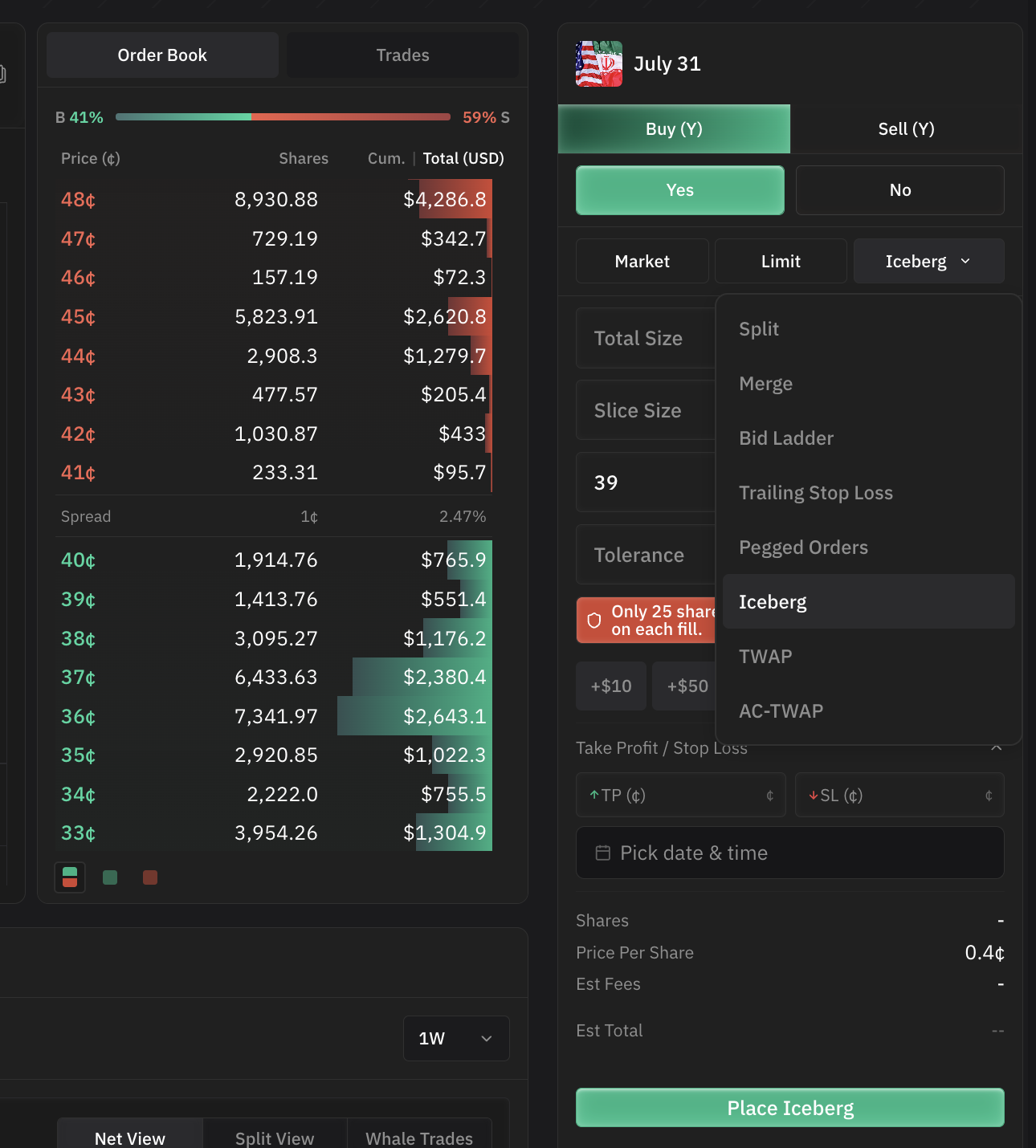This screenshot has height=1148, width=1036.
Task: Click the Total Size input field
Action: pos(646,338)
